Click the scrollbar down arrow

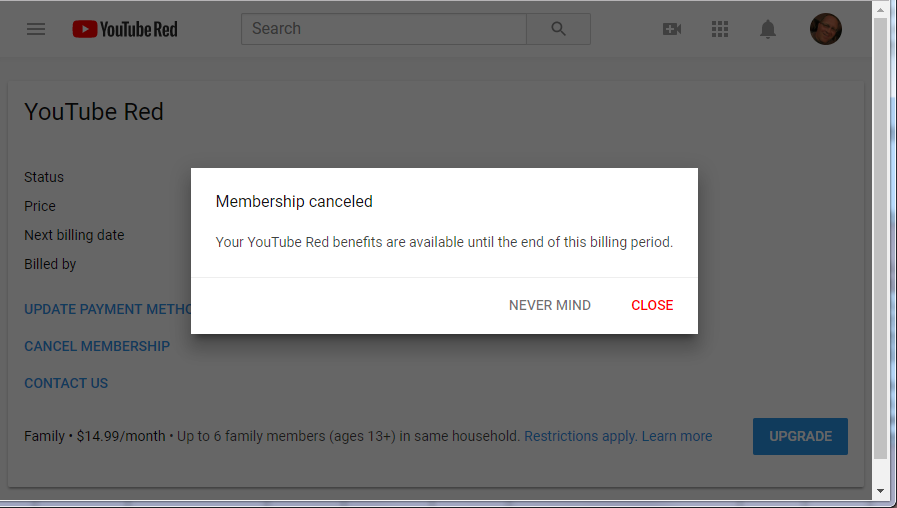tap(880, 491)
